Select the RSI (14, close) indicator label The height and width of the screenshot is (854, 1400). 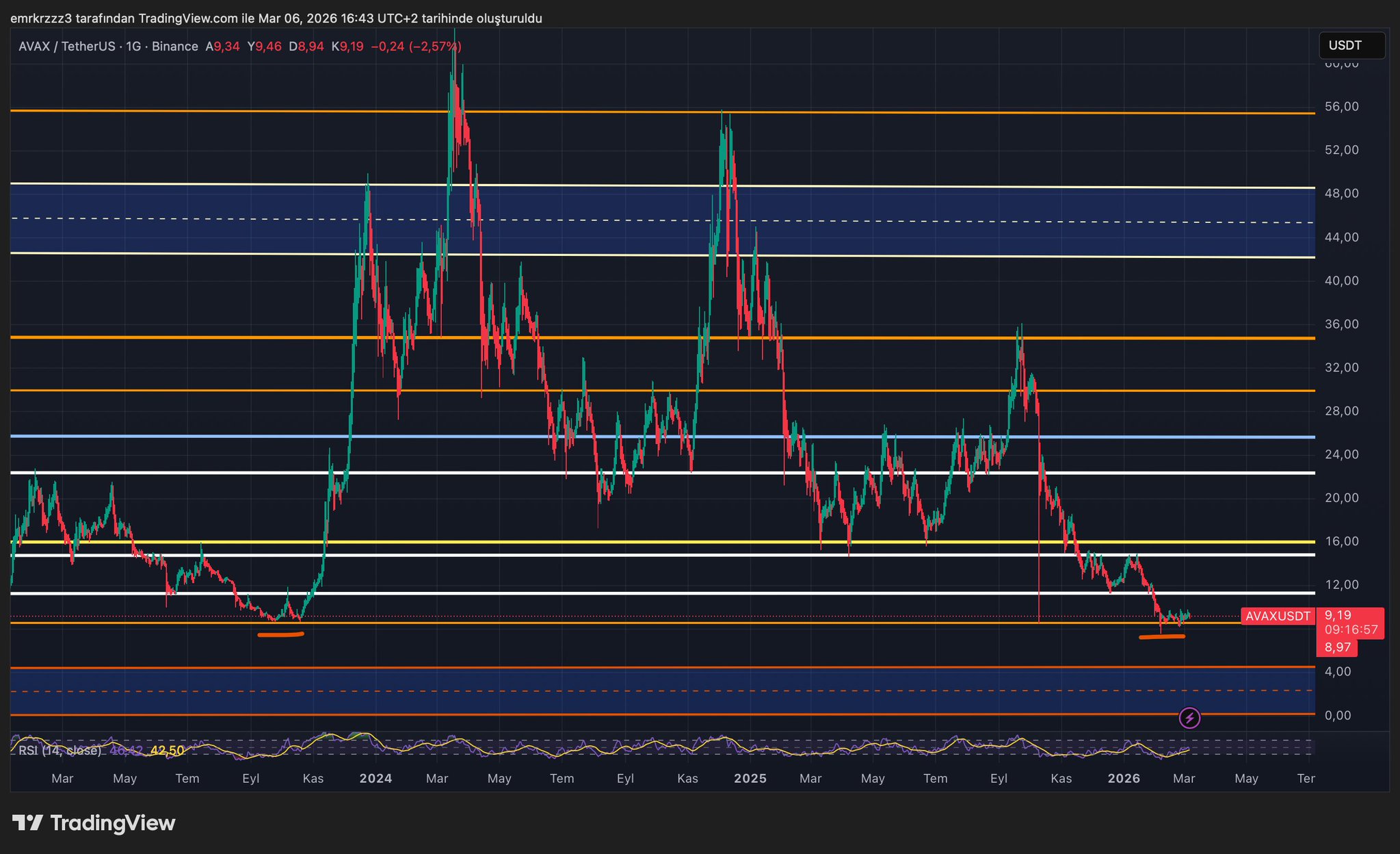(x=60, y=751)
